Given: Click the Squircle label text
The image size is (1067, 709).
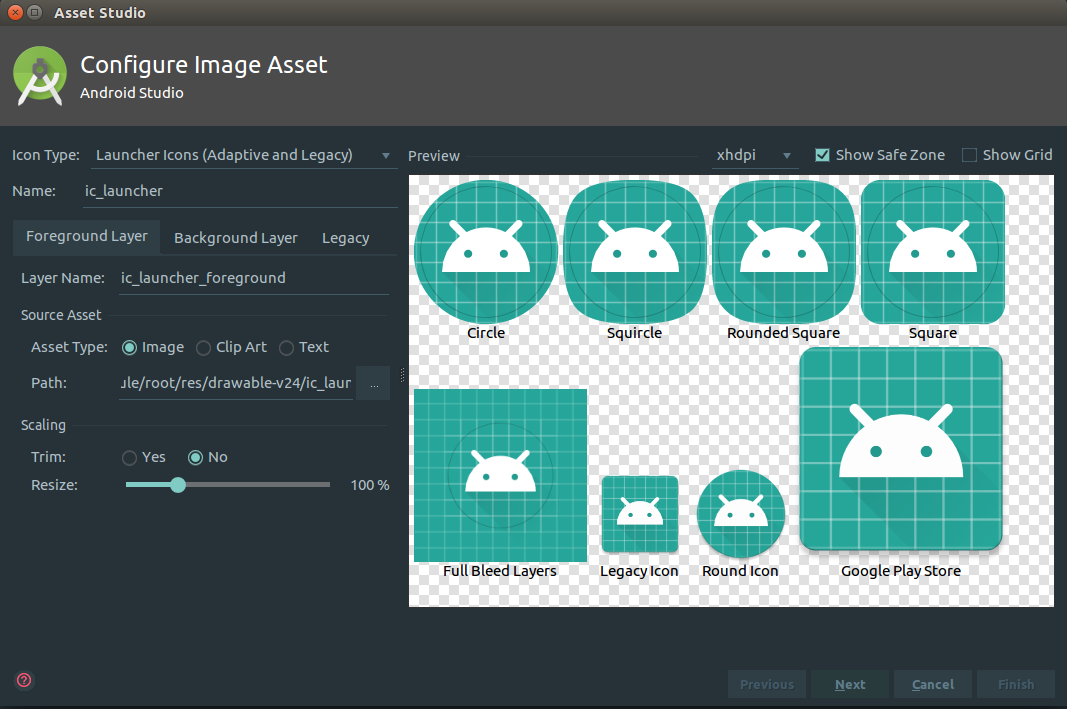Looking at the screenshot, I should click(x=634, y=333).
